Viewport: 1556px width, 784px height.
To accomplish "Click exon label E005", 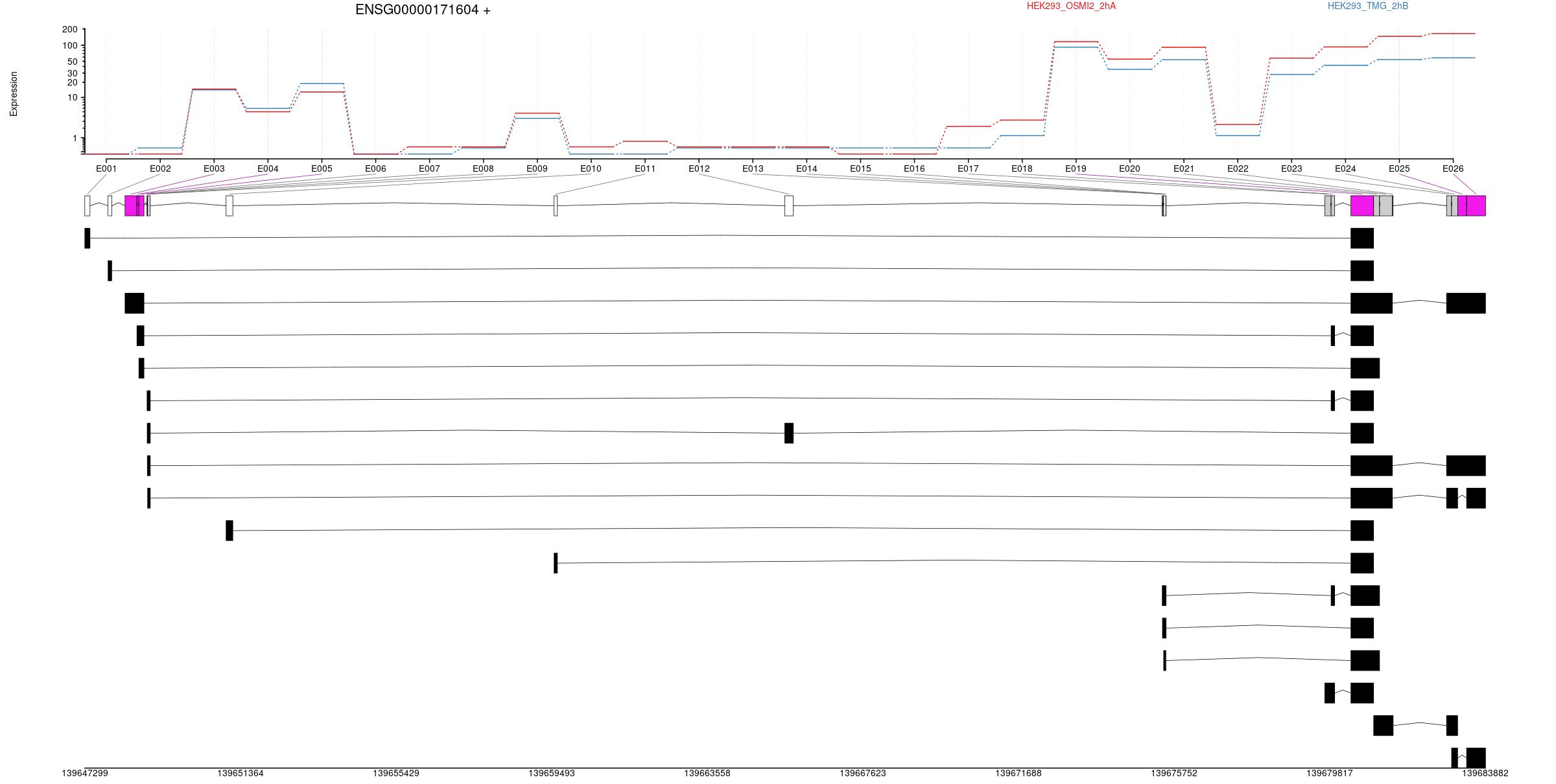I will pyautogui.click(x=322, y=168).
